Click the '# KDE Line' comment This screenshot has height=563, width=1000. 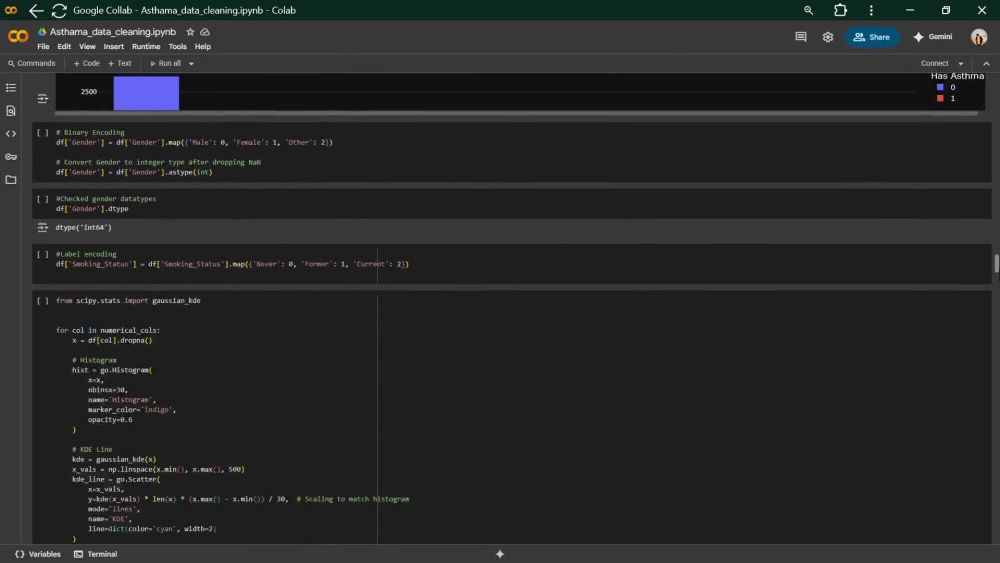click(92, 450)
